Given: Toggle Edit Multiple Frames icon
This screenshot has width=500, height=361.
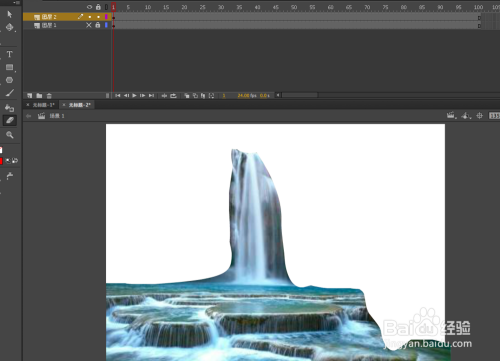Looking at the screenshot, I should [x=203, y=96].
